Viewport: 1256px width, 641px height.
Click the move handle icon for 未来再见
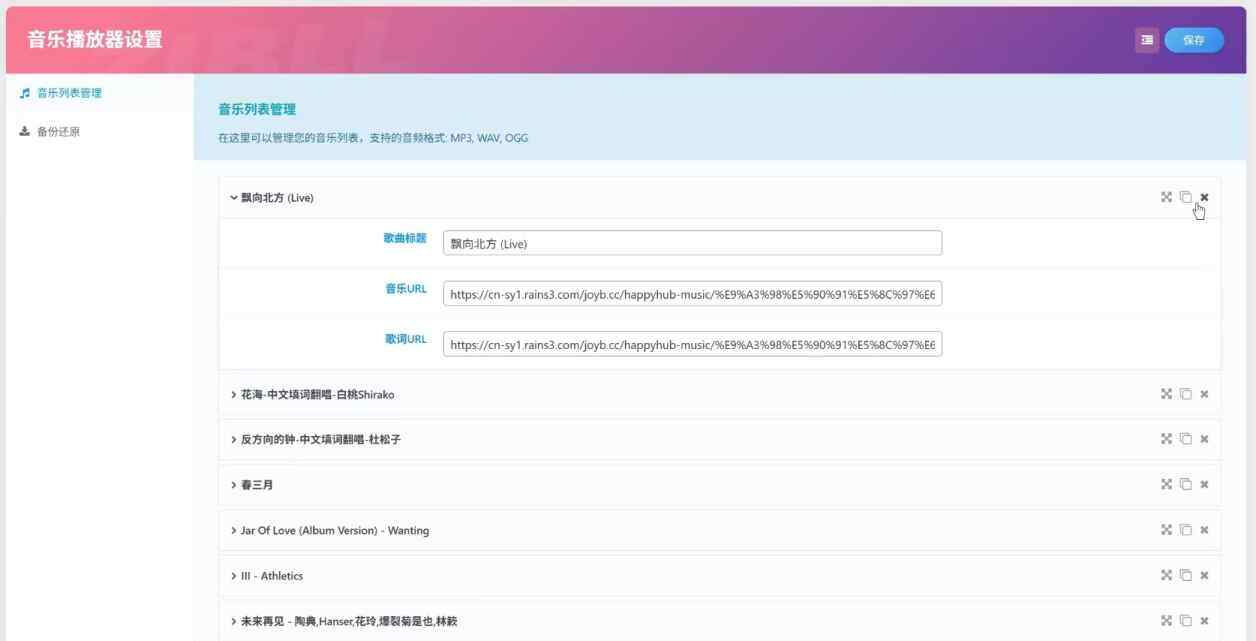click(x=1166, y=621)
